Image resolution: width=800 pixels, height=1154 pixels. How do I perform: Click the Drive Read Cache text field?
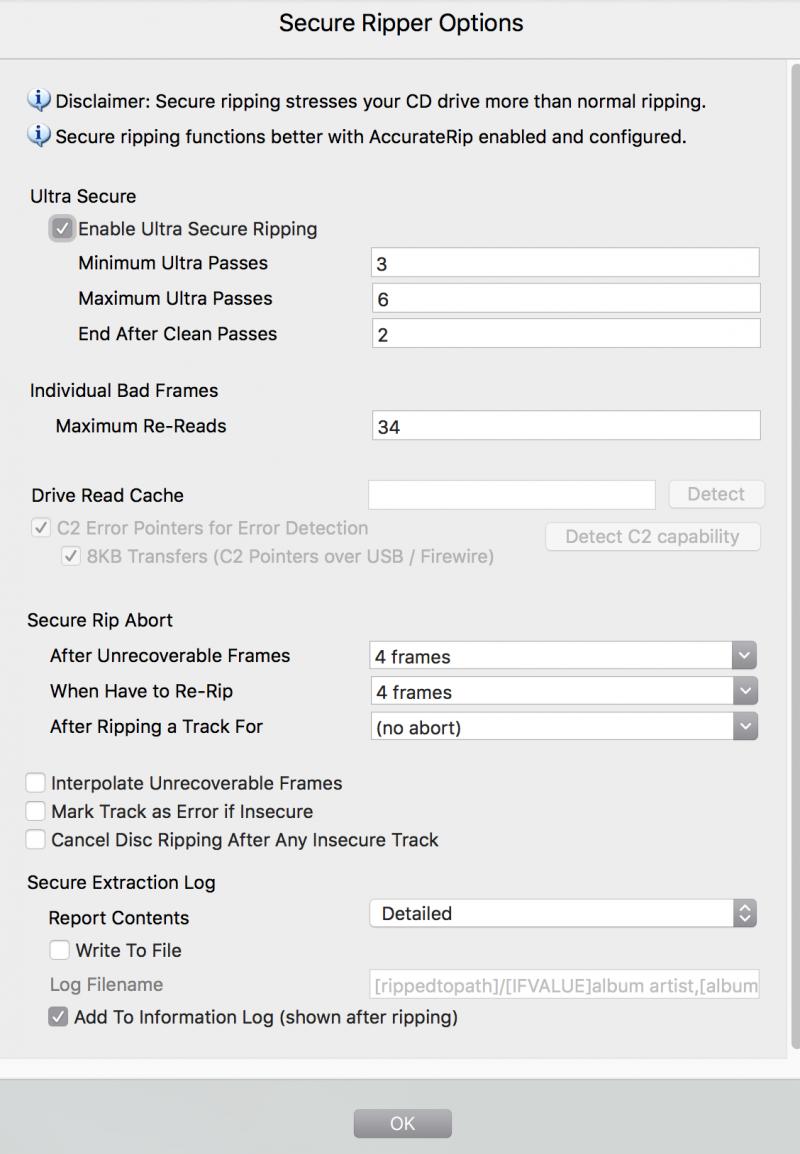pos(511,494)
